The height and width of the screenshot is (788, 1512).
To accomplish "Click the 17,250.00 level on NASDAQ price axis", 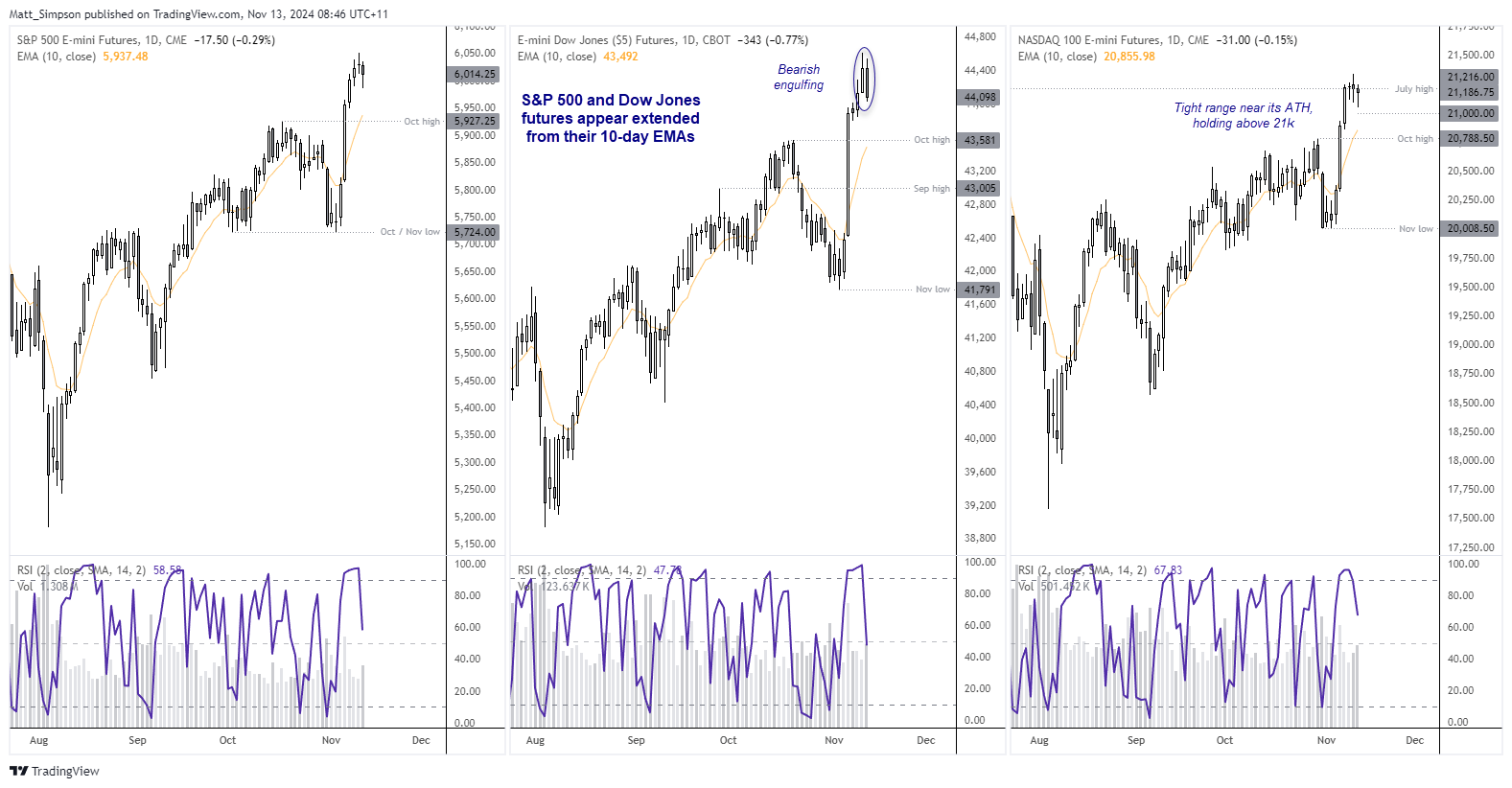I will click(1471, 547).
